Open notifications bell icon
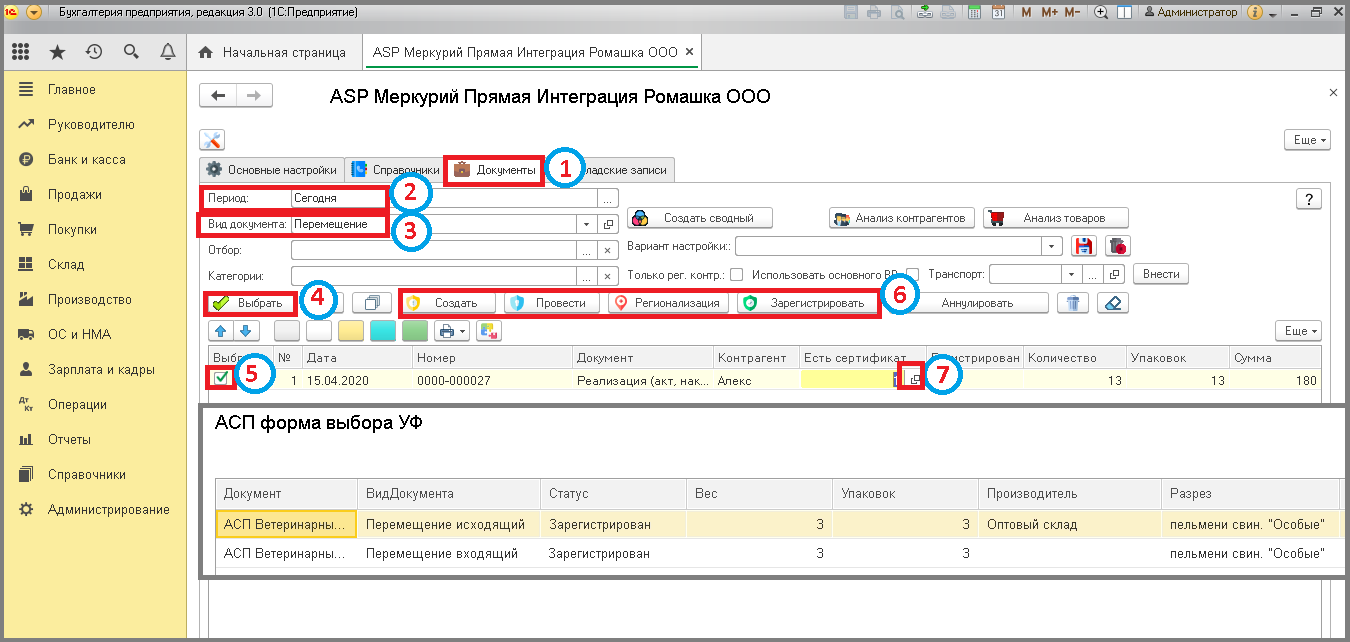The height and width of the screenshot is (642, 1350). click(x=168, y=52)
